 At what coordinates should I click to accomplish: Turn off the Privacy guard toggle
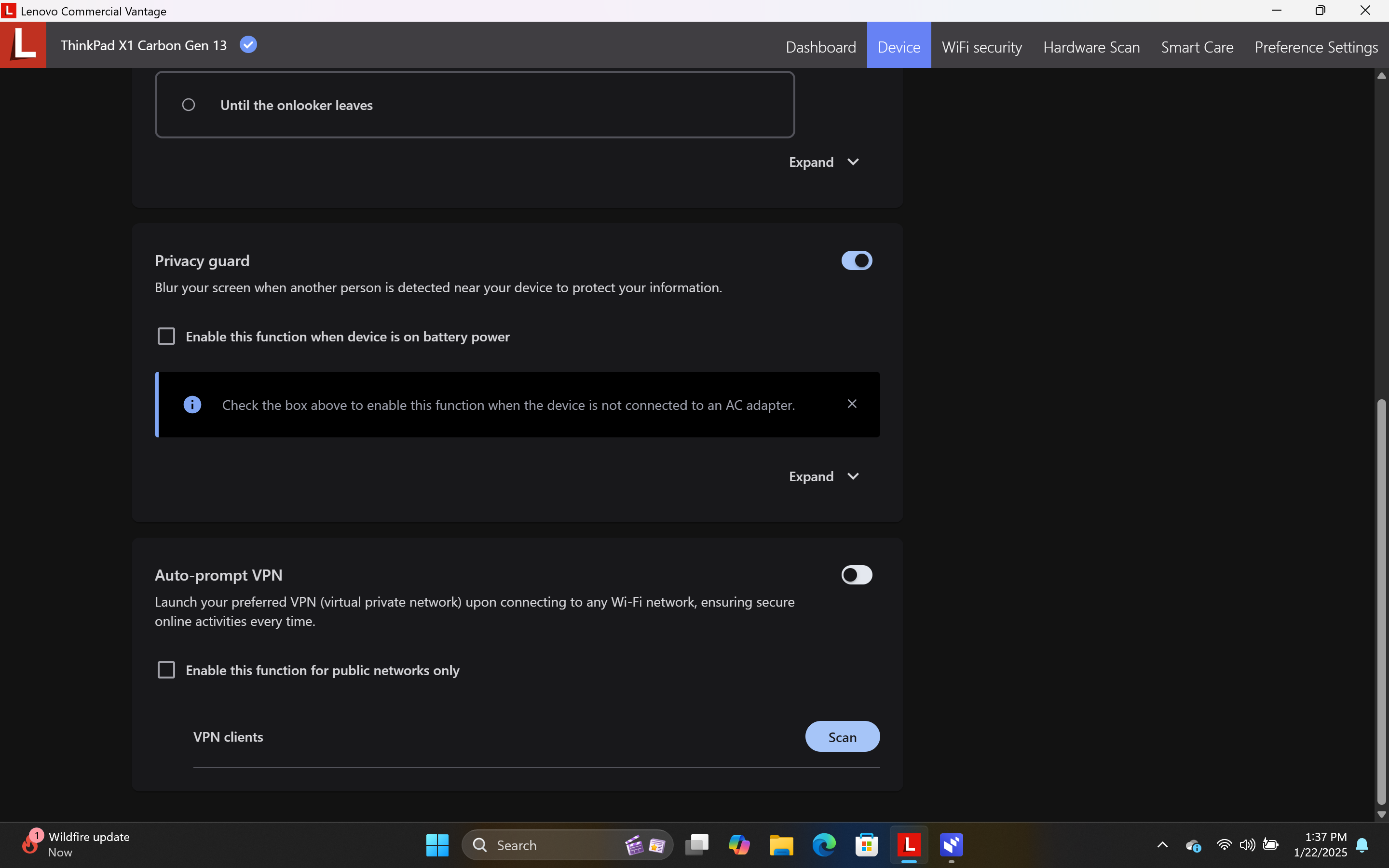click(x=857, y=260)
